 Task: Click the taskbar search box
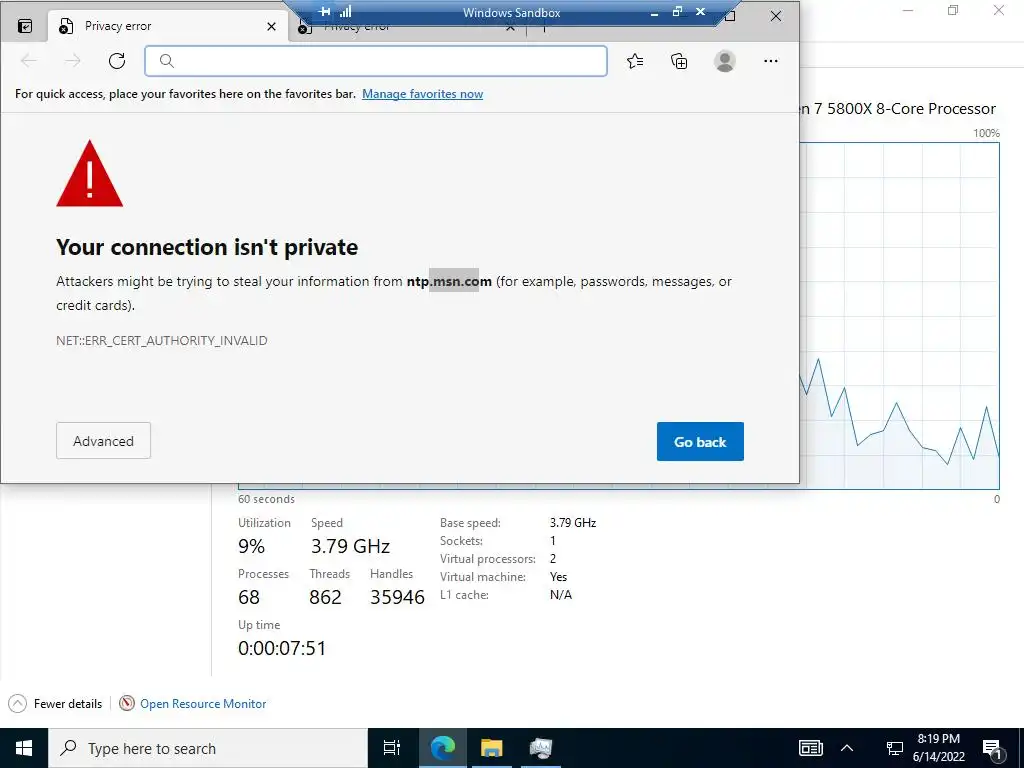(208, 748)
